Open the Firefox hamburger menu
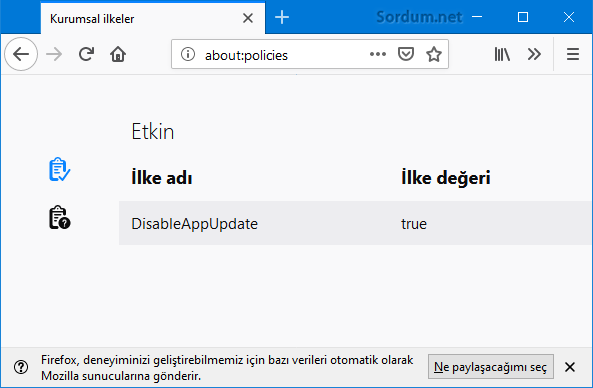The height and width of the screenshot is (388, 593). [x=573, y=54]
